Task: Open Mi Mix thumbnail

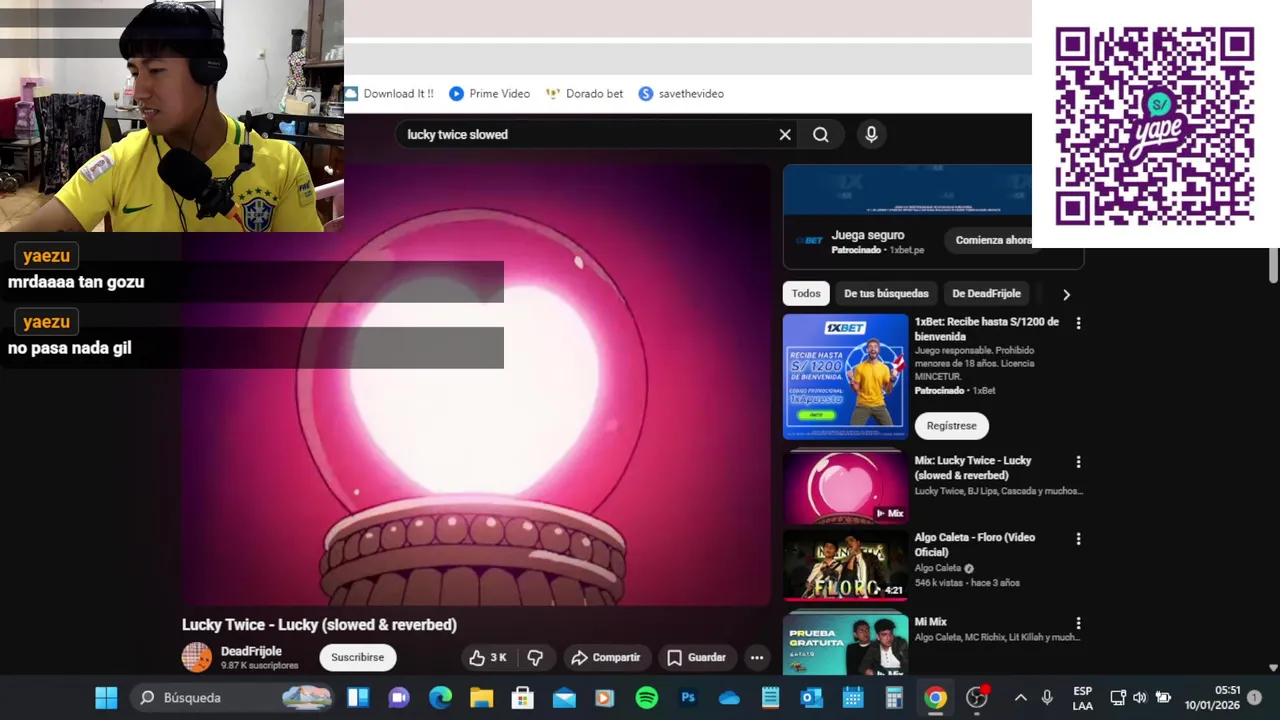Action: [845, 645]
